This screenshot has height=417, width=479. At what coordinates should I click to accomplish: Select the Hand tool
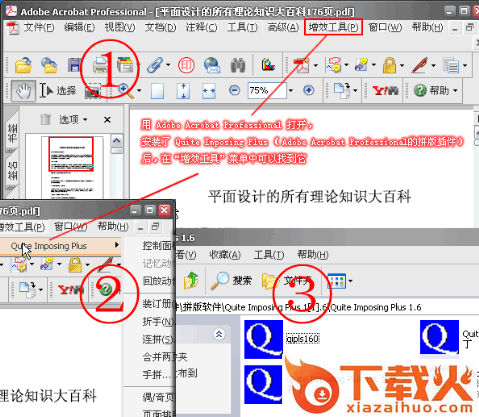[x=23, y=91]
